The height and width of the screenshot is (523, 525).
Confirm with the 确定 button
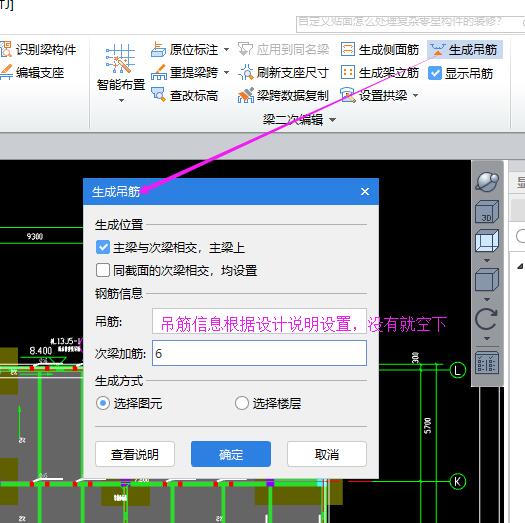[231, 454]
